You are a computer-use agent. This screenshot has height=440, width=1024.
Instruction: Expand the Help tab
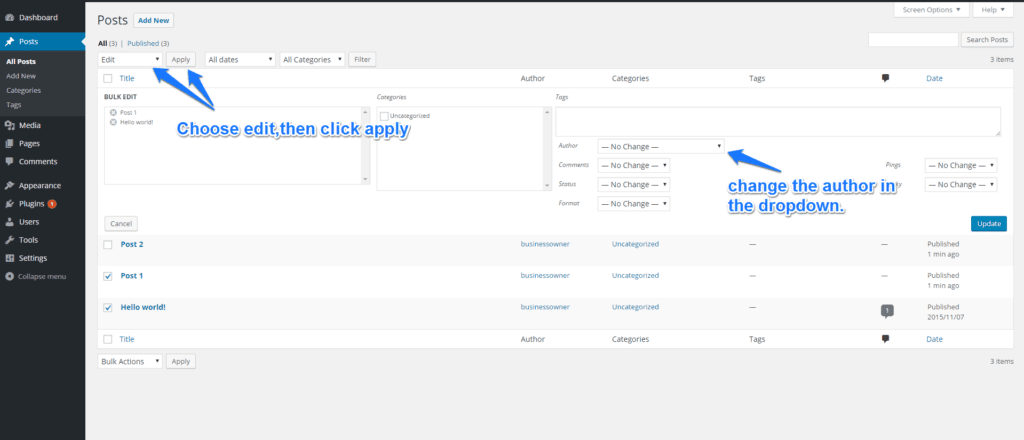pos(993,10)
